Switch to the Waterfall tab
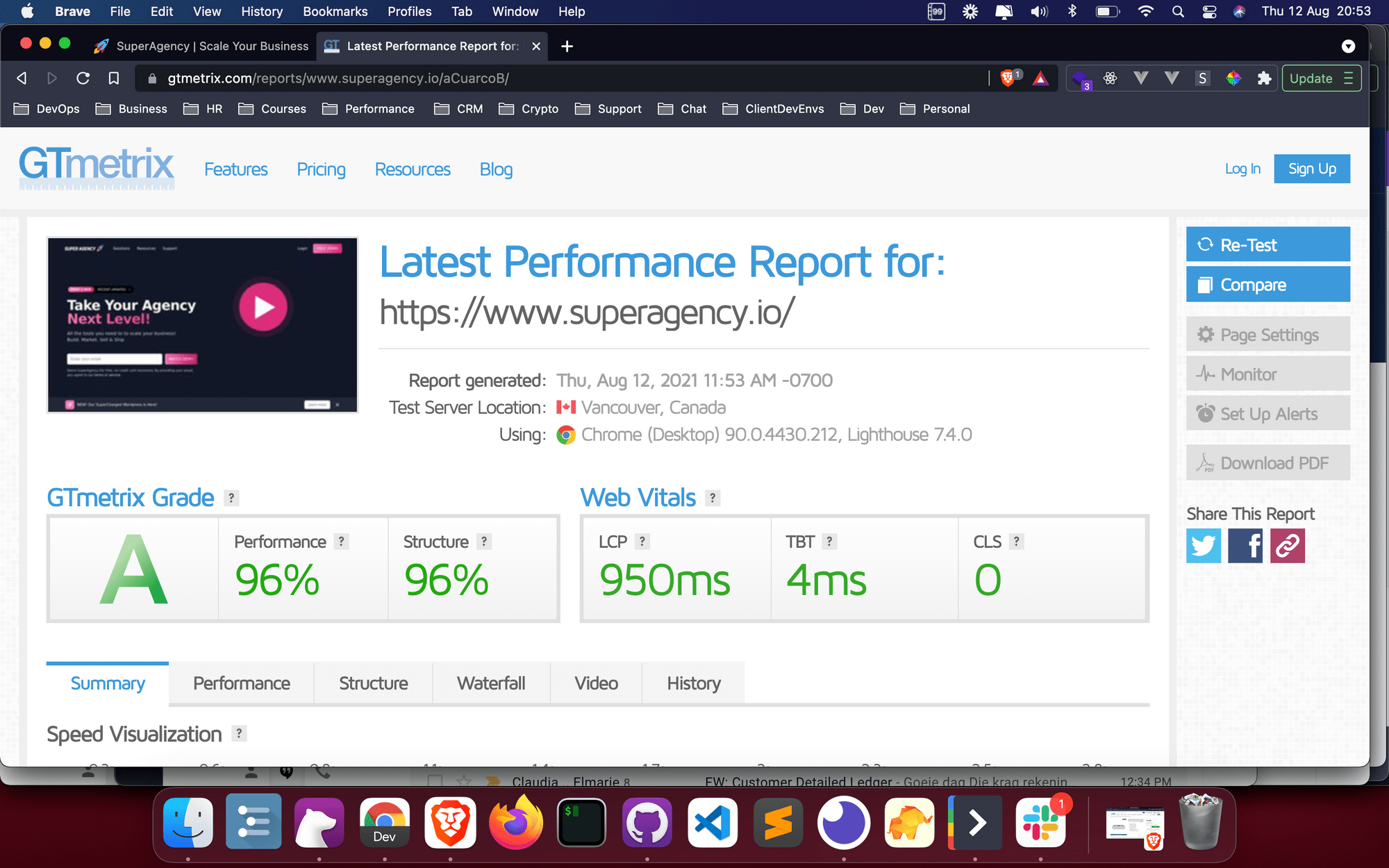This screenshot has height=868, width=1389. pyautogui.click(x=491, y=683)
